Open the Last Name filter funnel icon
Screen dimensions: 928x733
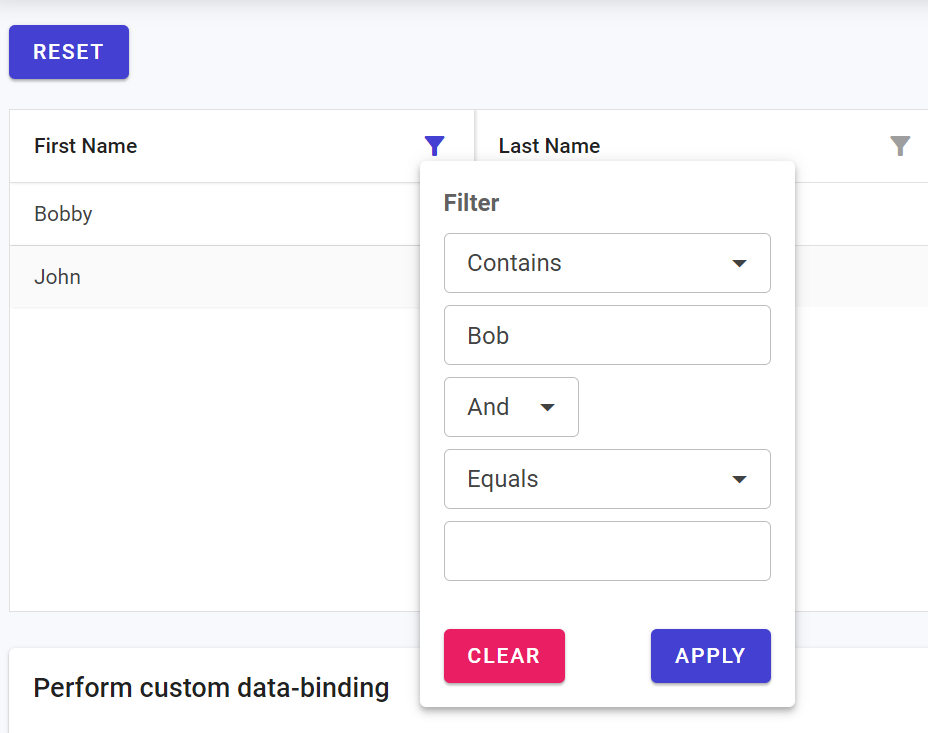click(900, 146)
